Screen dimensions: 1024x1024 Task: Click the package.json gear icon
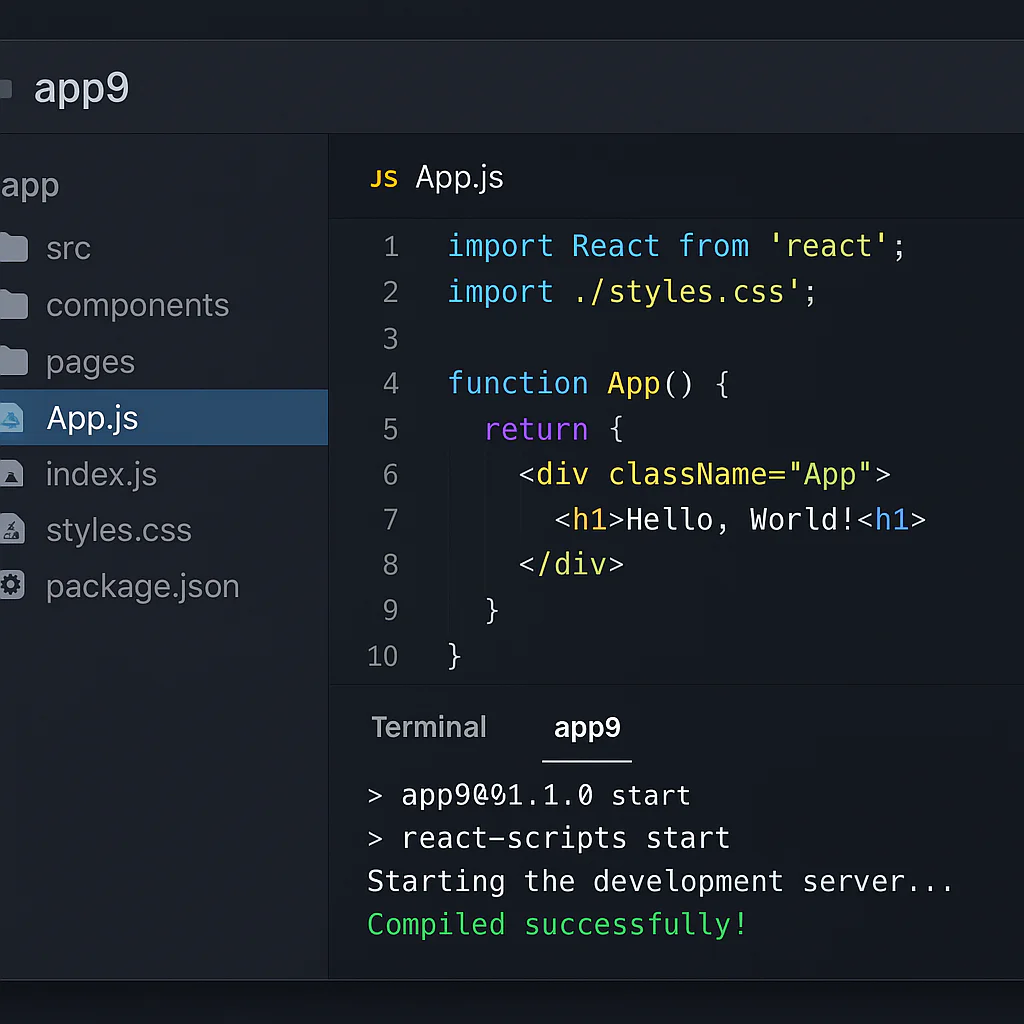pyautogui.click(x=12, y=585)
